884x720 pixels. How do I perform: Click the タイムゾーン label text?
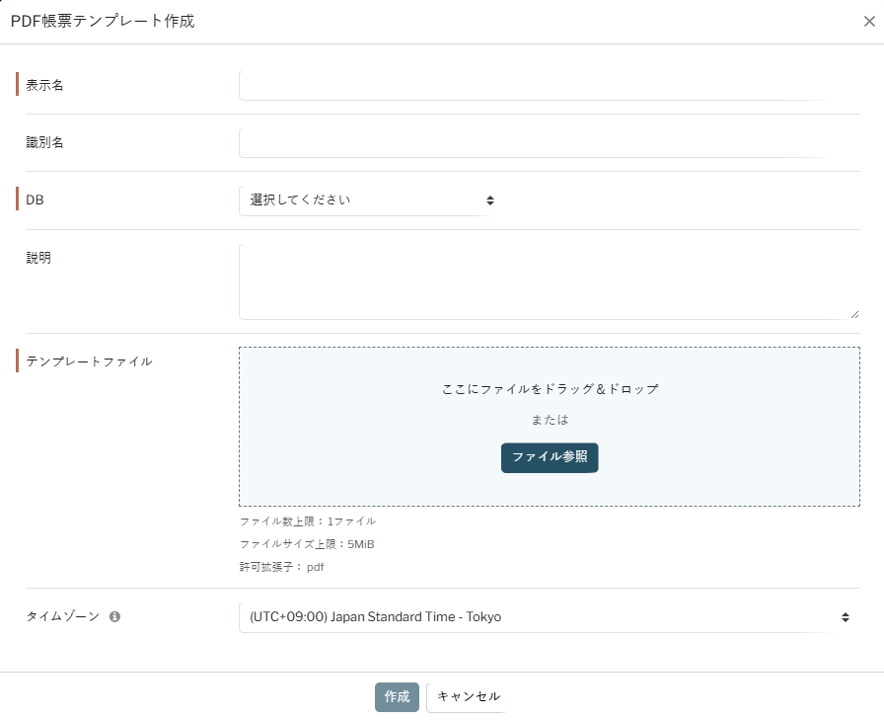(63, 617)
